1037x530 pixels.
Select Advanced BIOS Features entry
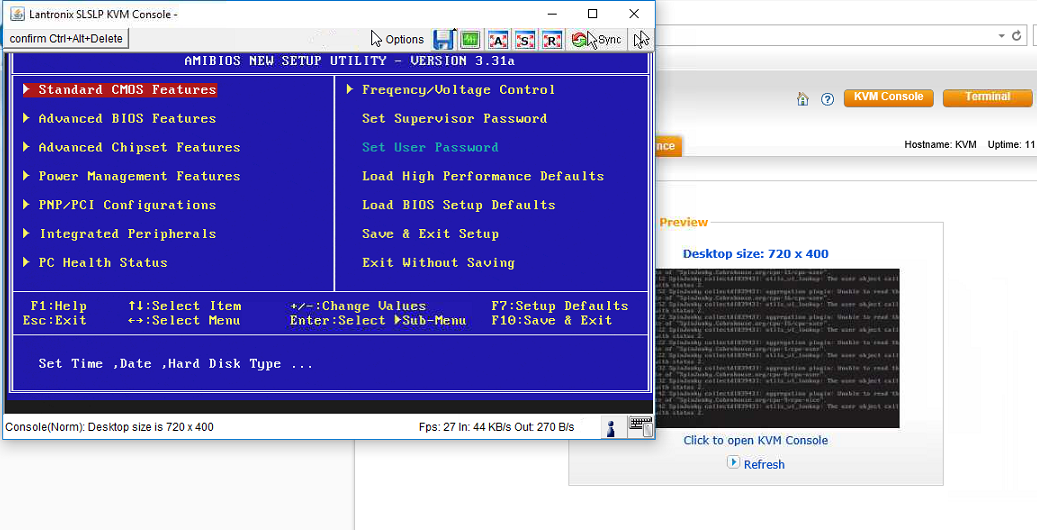127,118
